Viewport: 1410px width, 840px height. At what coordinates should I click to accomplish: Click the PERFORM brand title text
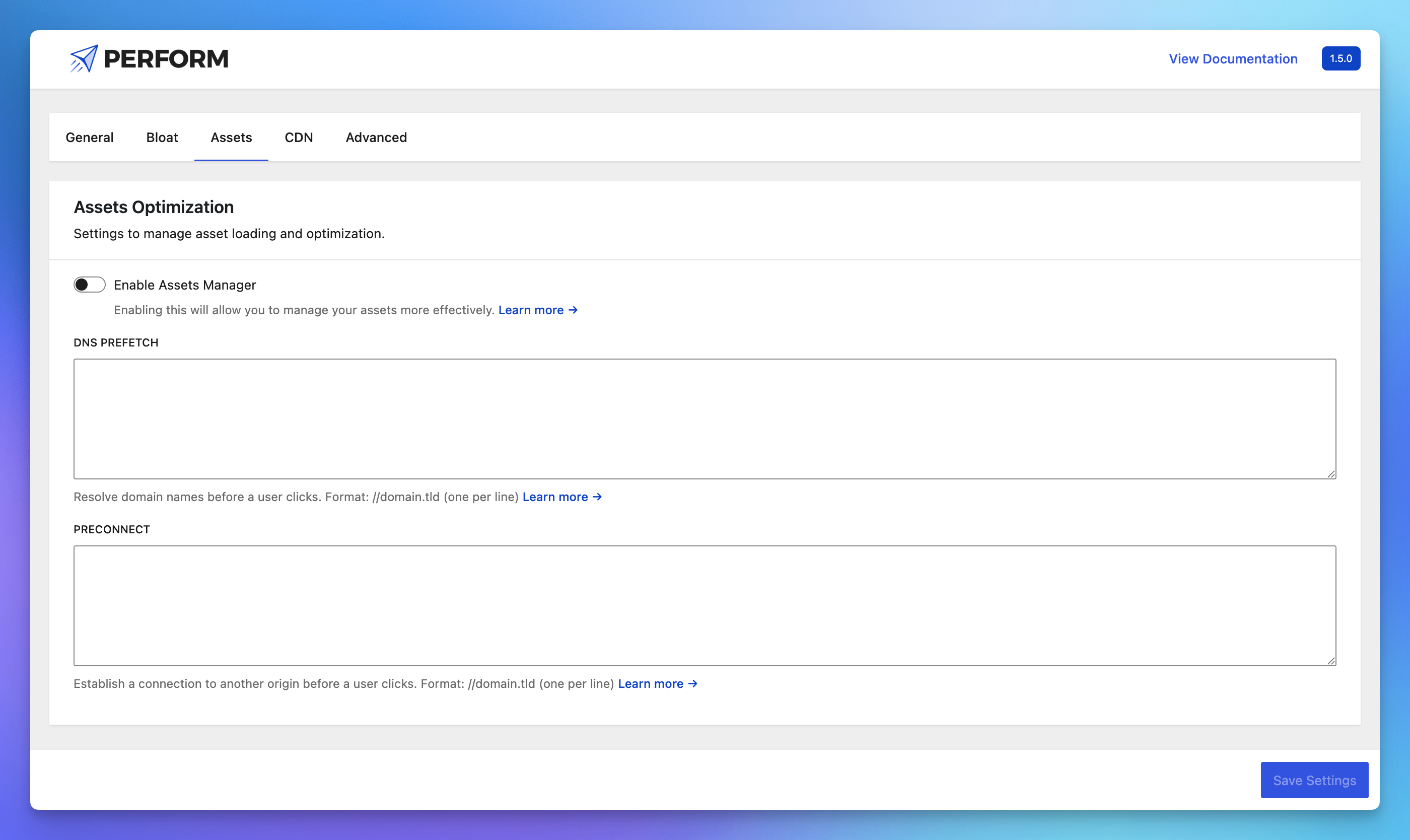point(166,59)
